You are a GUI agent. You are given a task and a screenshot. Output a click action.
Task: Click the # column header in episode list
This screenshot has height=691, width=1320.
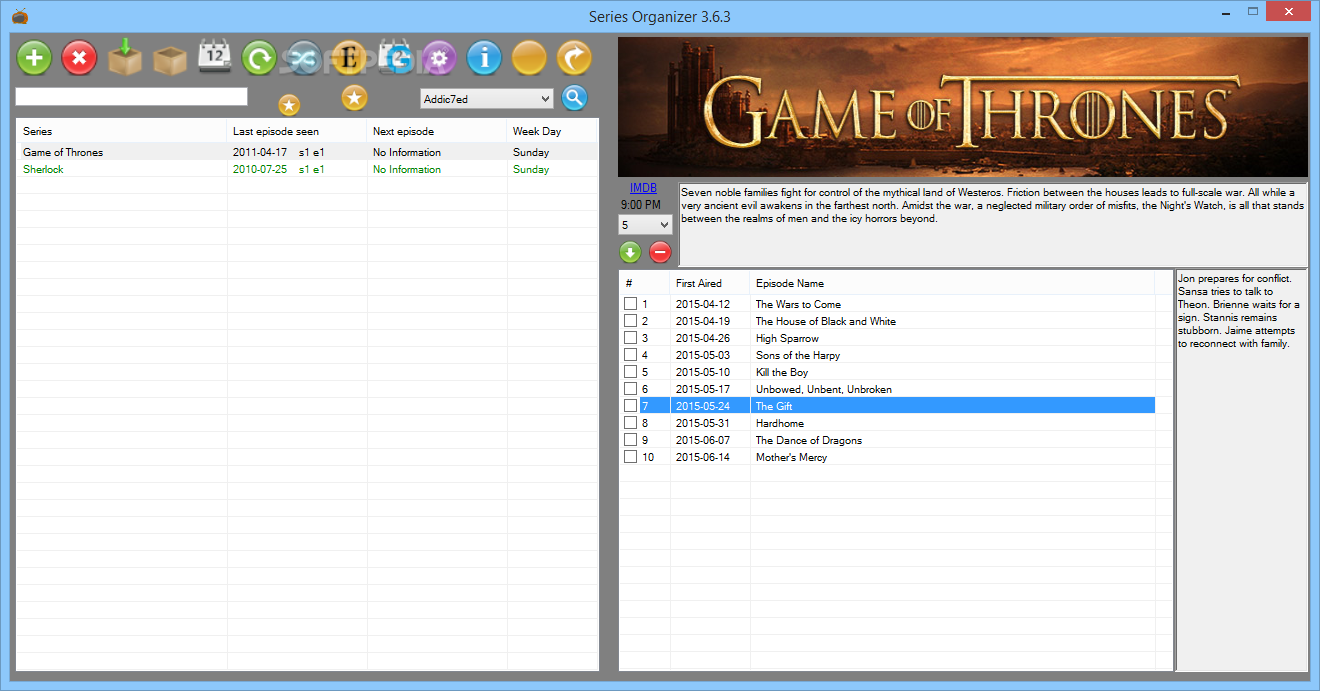coord(645,283)
